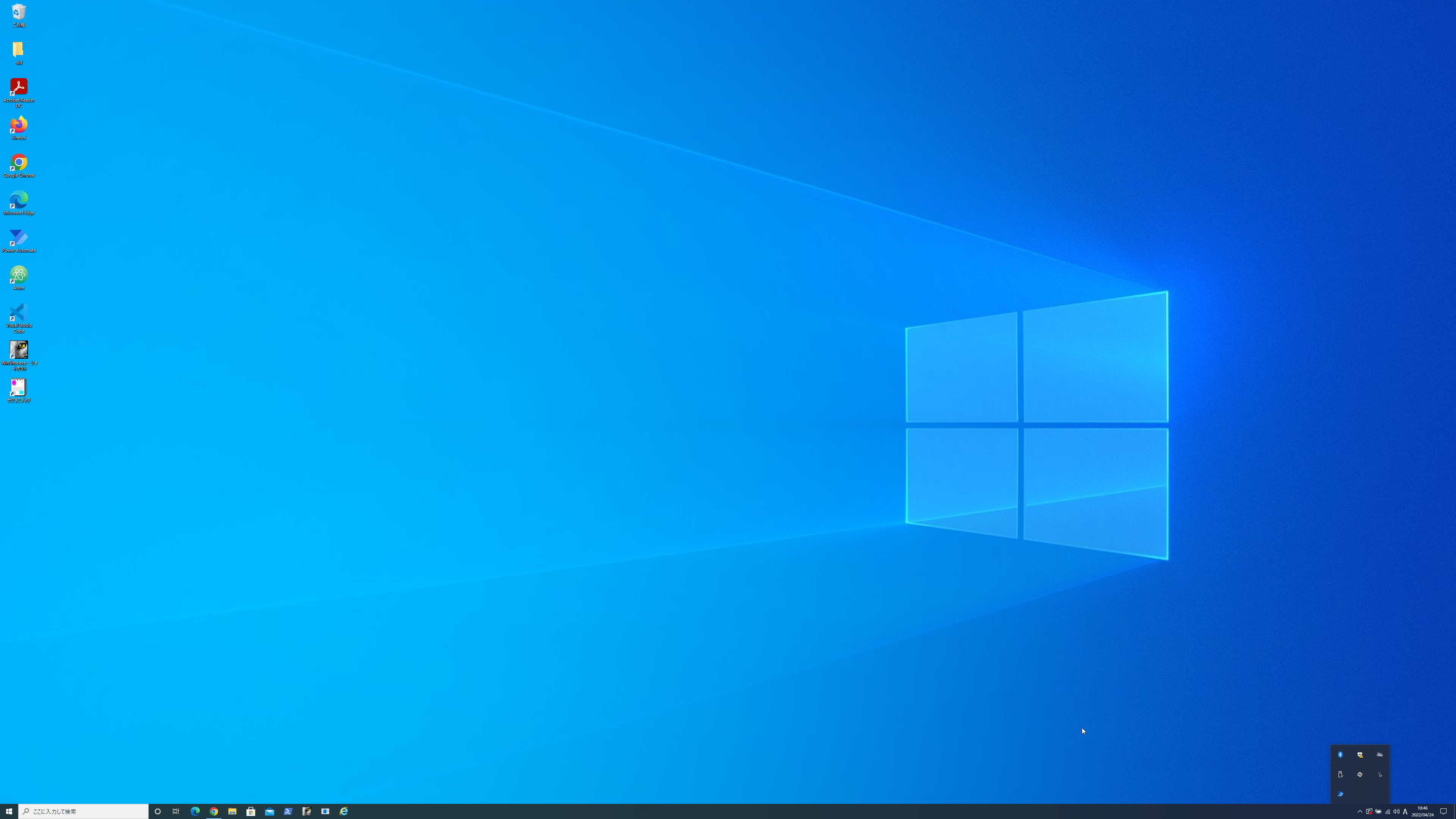The image size is (1456, 819).
Task: Toggle the IME input mode A indicator
Action: (1405, 812)
